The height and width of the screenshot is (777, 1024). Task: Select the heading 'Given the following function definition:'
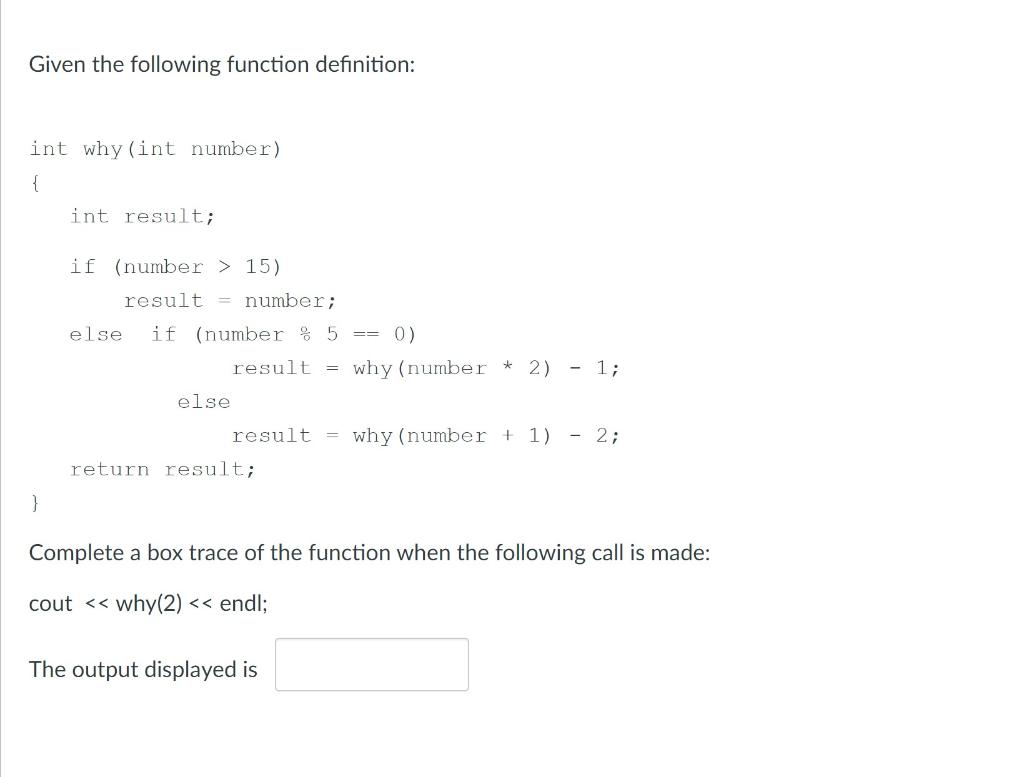click(220, 64)
